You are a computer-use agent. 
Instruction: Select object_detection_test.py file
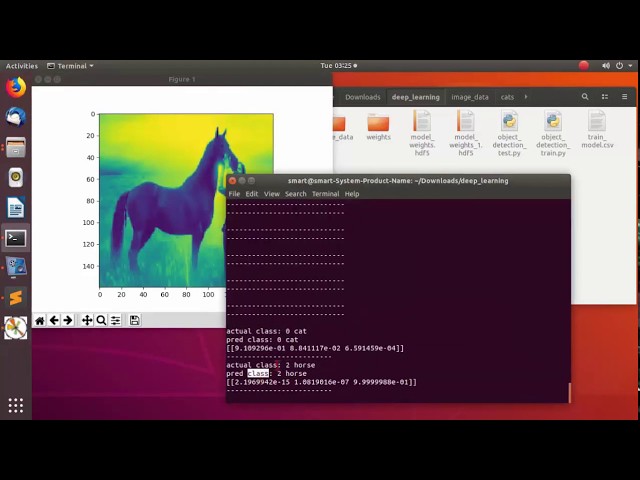click(509, 133)
